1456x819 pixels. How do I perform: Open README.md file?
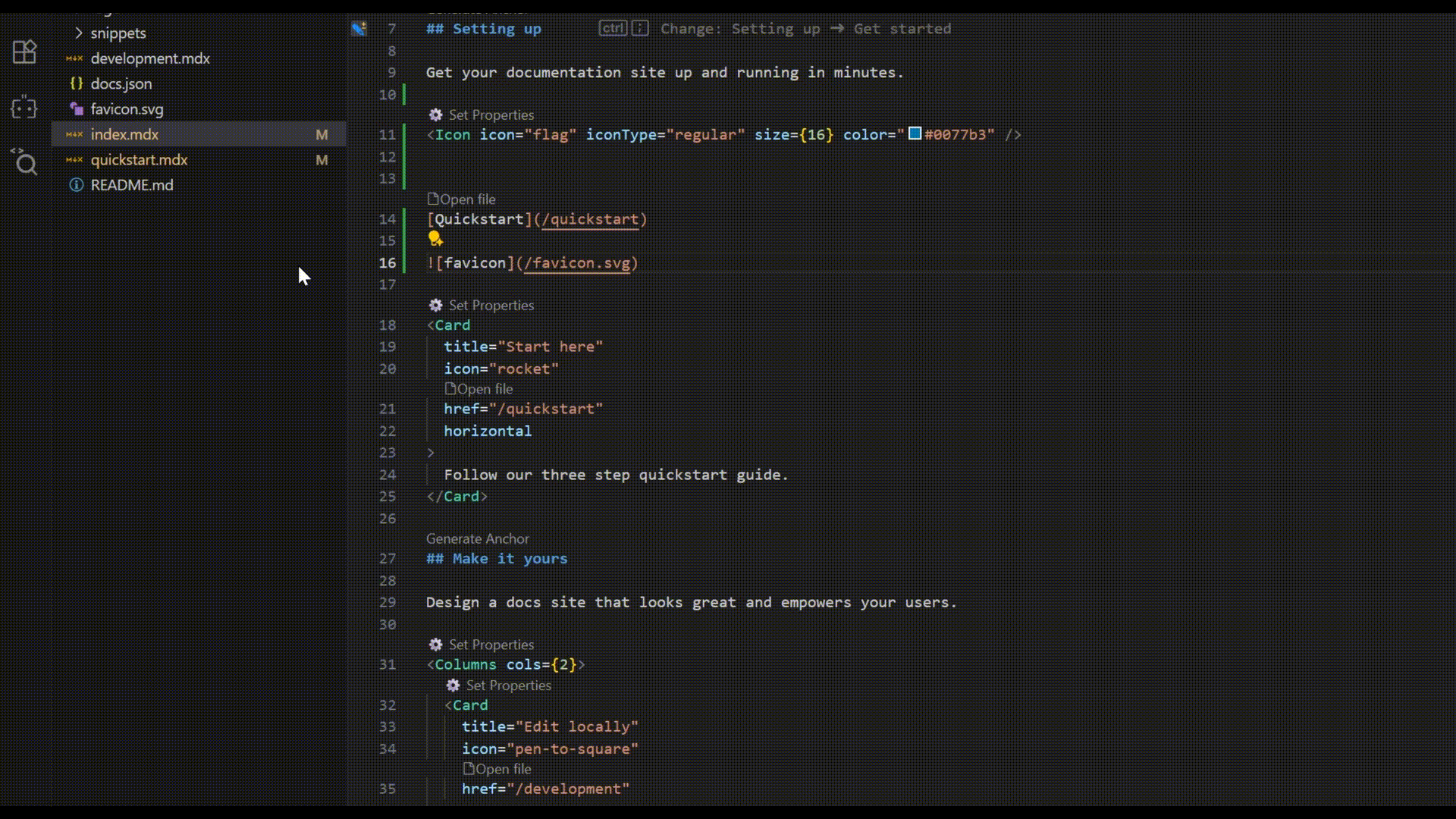[x=132, y=185]
